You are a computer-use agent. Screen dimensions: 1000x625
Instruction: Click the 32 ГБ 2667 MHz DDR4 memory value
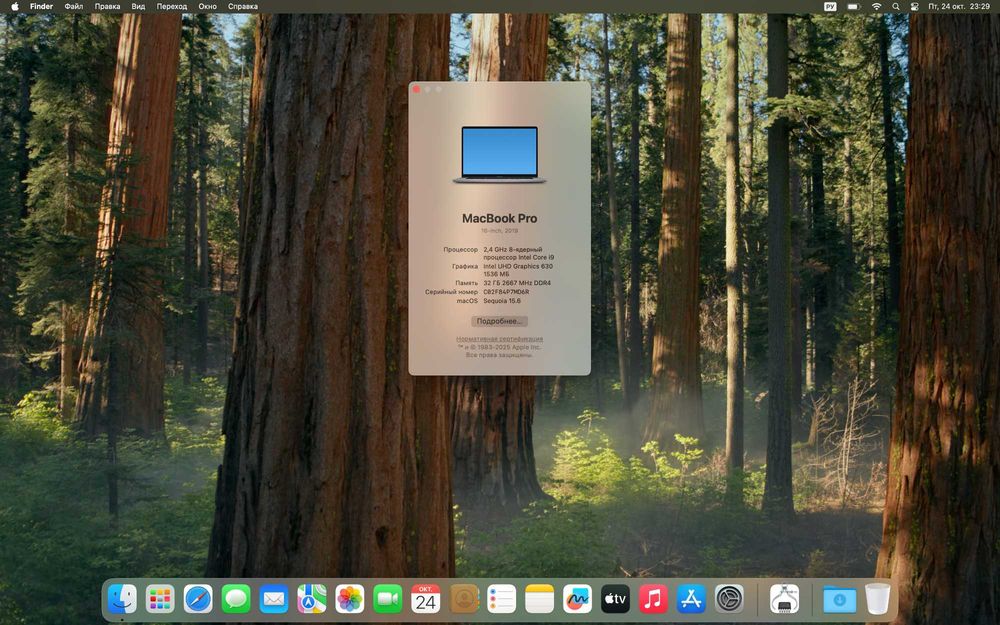tap(517, 283)
